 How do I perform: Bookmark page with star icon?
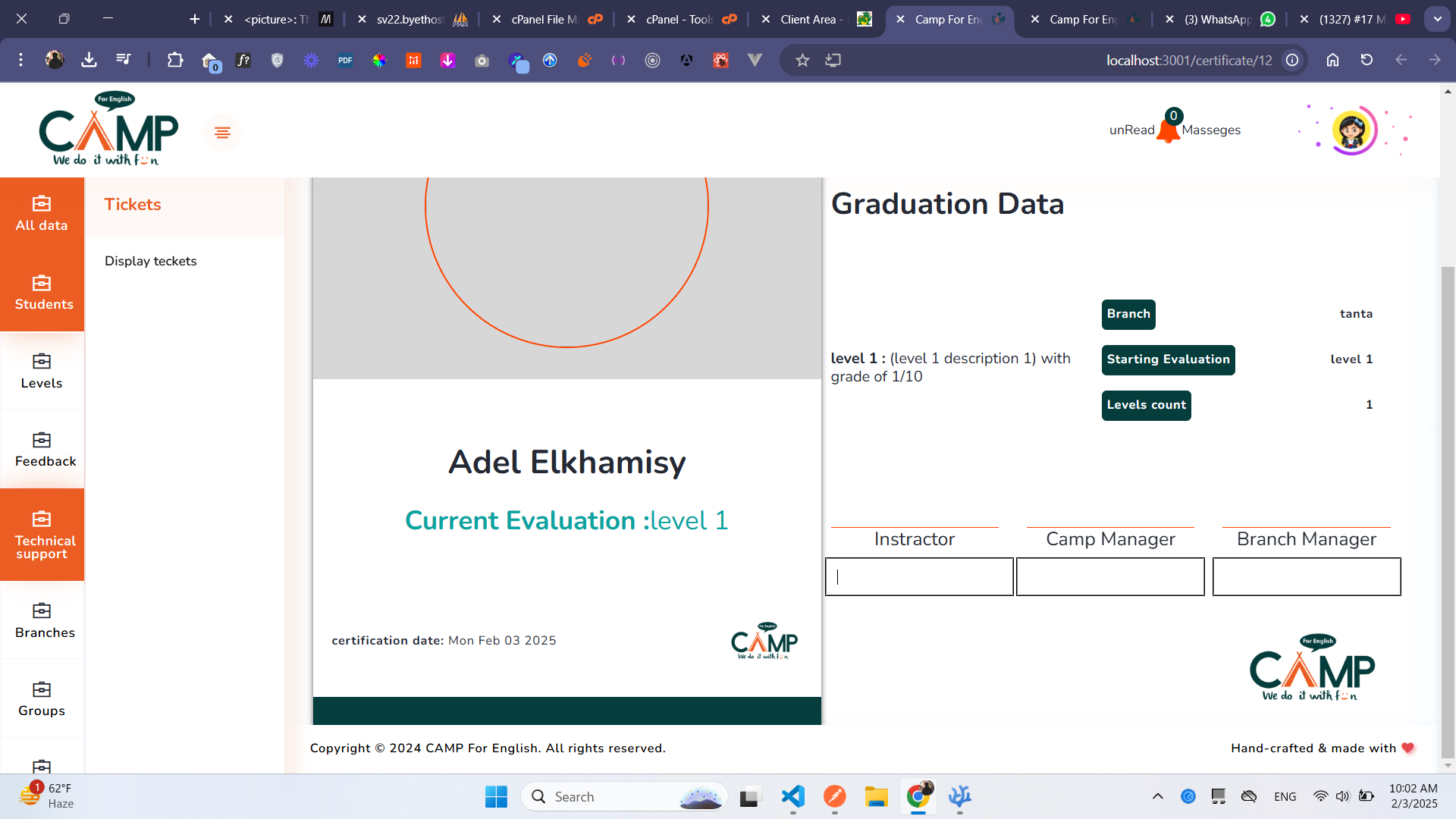coord(802,60)
